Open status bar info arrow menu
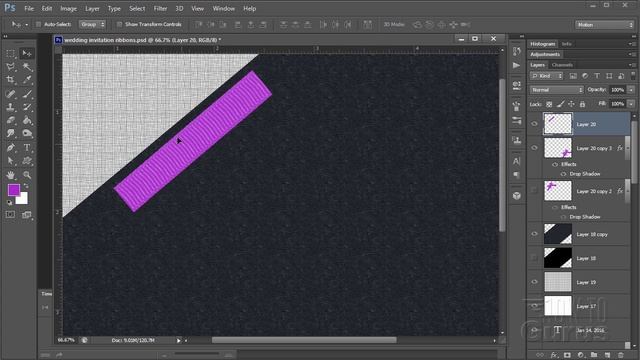This screenshot has width=640, height=360. pos(178,340)
